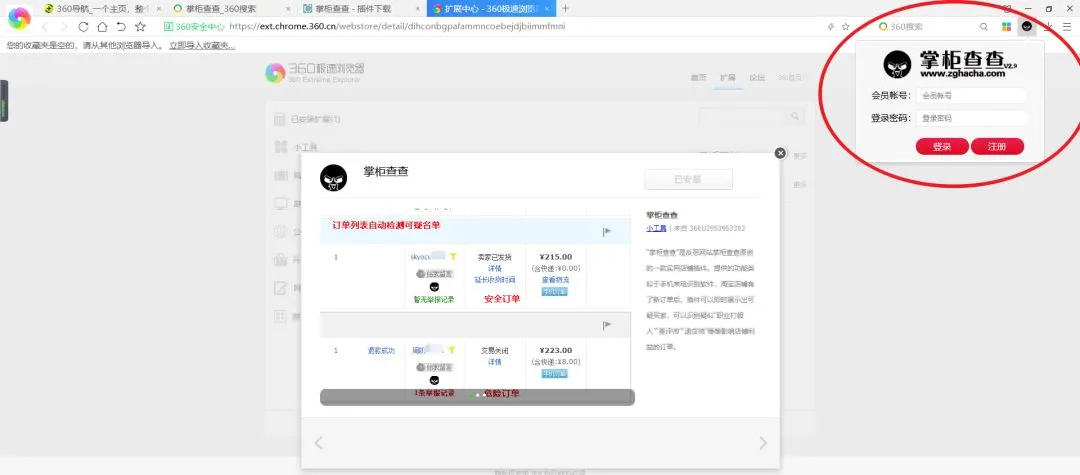Click the undo restore-tab icon

point(121,27)
